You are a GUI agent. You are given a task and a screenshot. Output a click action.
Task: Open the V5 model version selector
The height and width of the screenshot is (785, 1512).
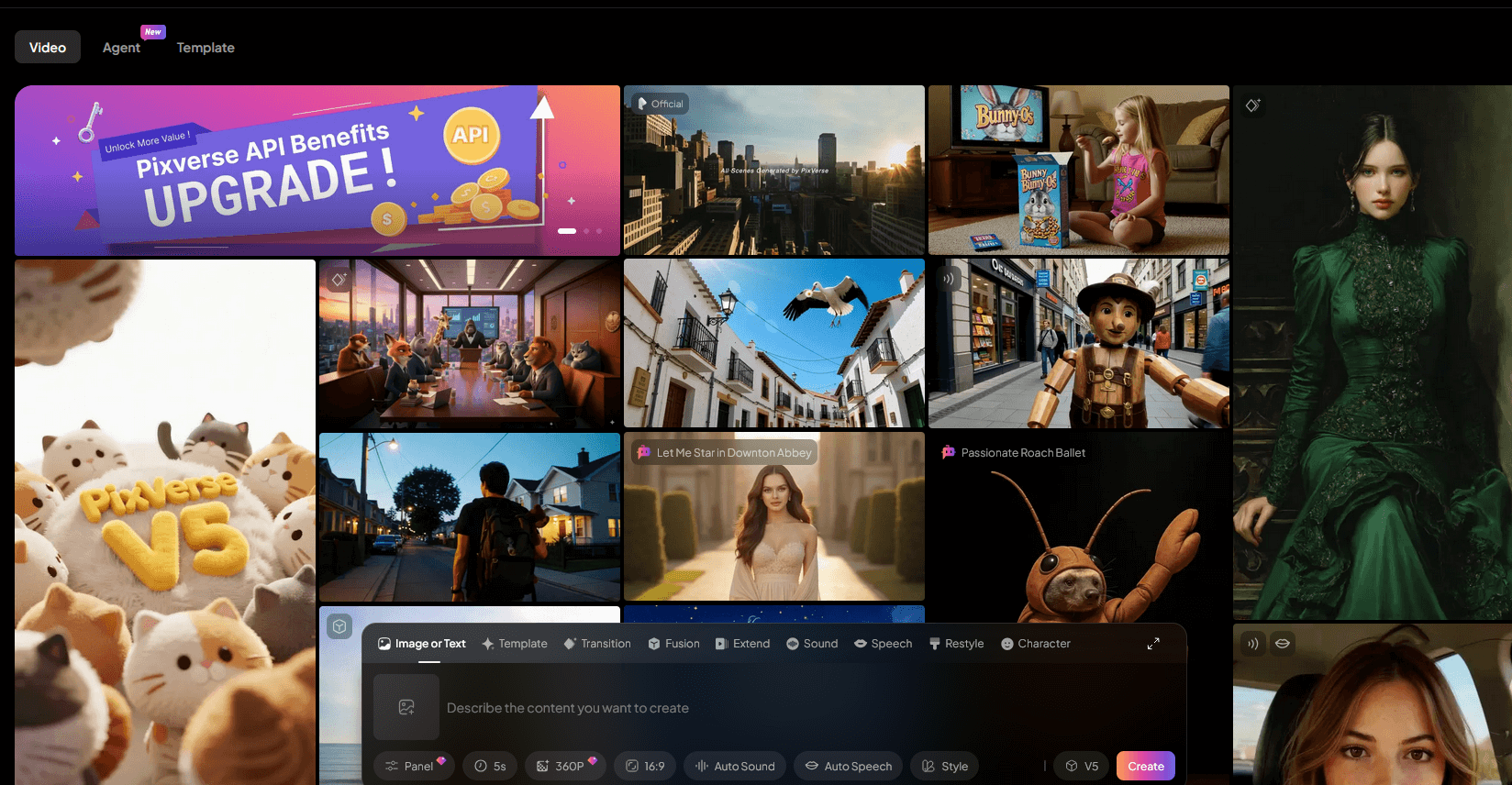point(1081,766)
